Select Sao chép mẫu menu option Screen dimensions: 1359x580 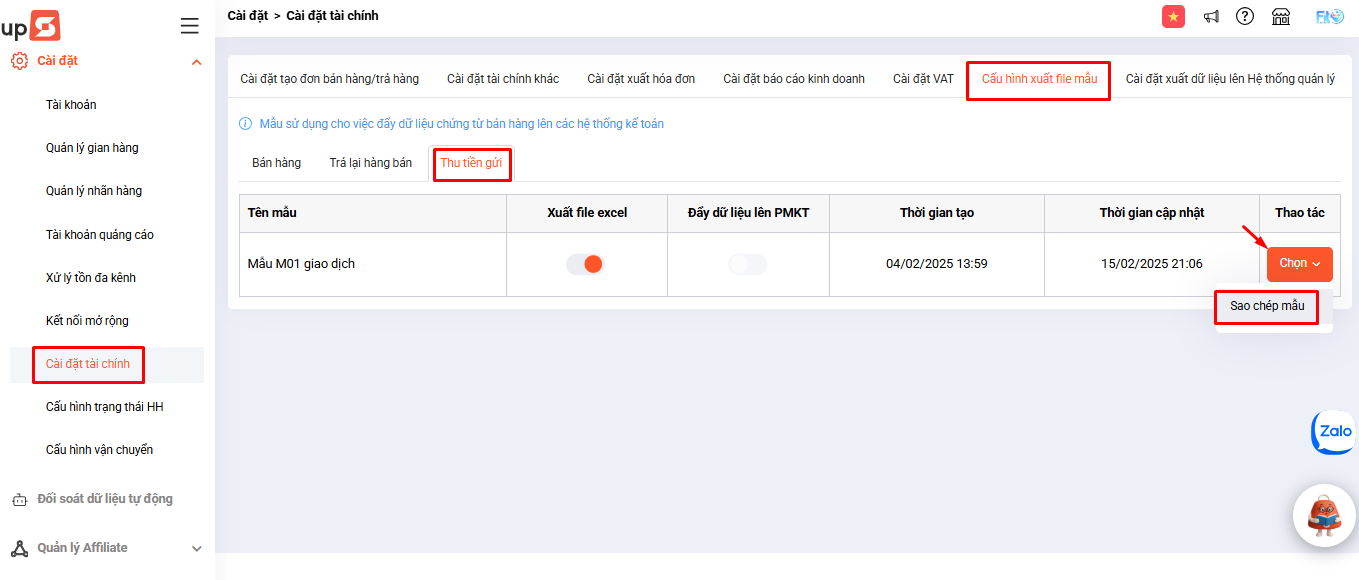(x=1266, y=306)
